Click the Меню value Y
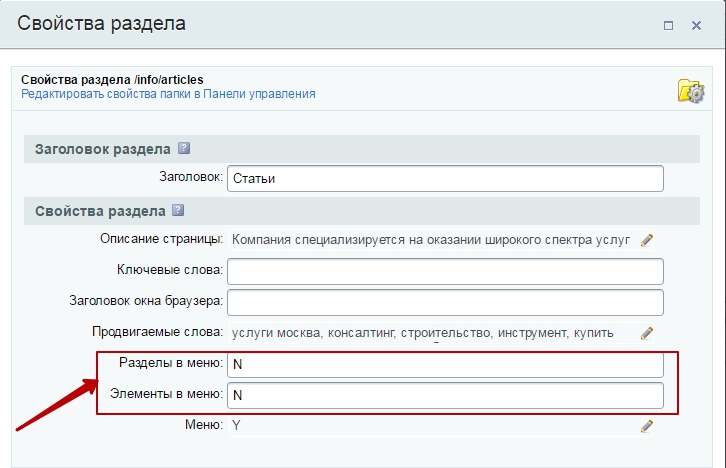 [x=237, y=426]
